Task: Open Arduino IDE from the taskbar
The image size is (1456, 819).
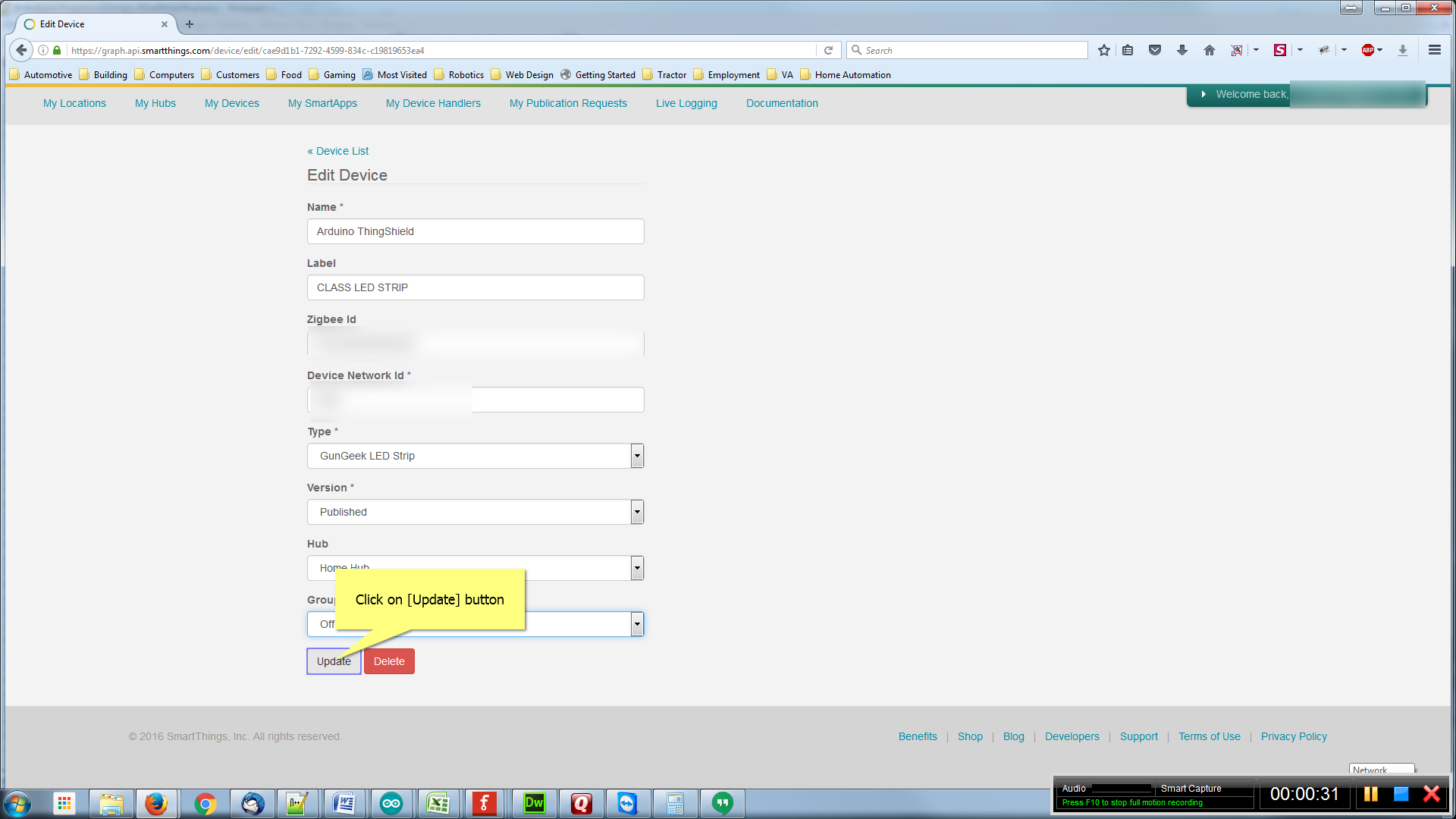Action: 391,803
